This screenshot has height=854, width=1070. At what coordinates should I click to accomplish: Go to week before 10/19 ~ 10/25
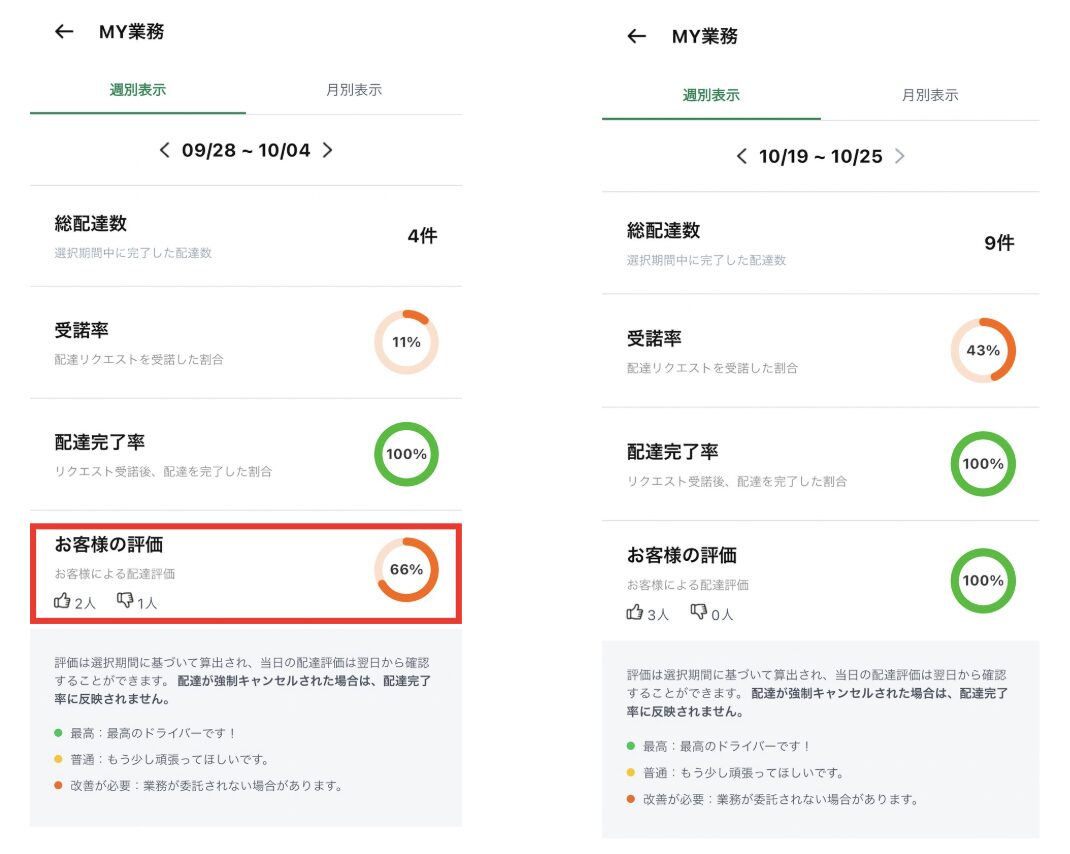pyautogui.click(x=741, y=156)
